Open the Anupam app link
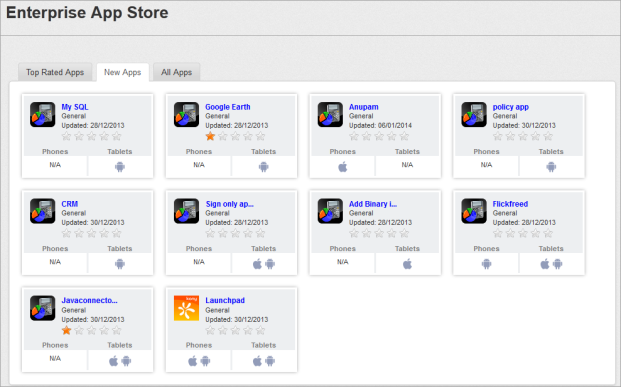The image size is (621, 387). [364, 107]
